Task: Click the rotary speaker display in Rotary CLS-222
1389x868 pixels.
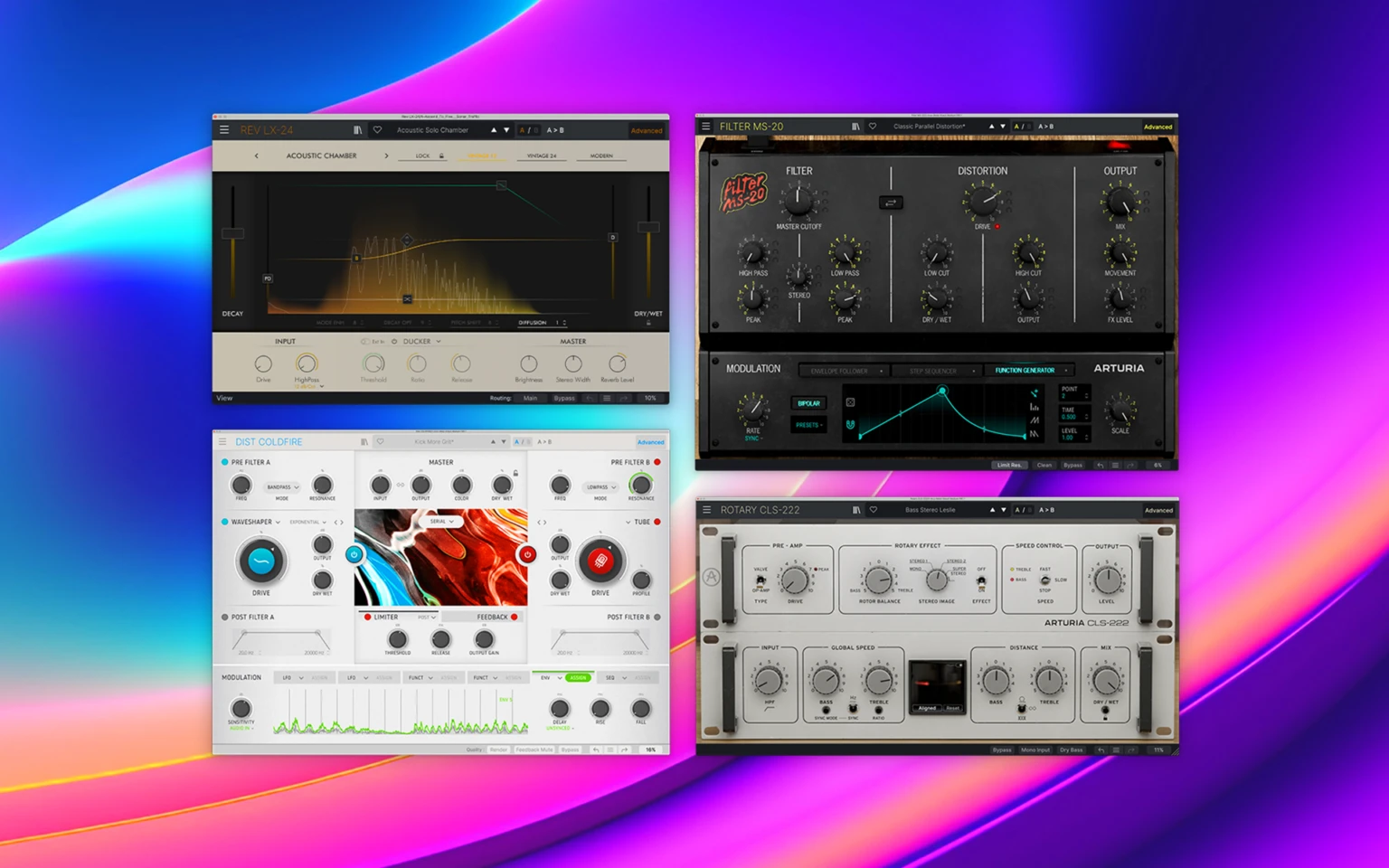Action: point(937,686)
